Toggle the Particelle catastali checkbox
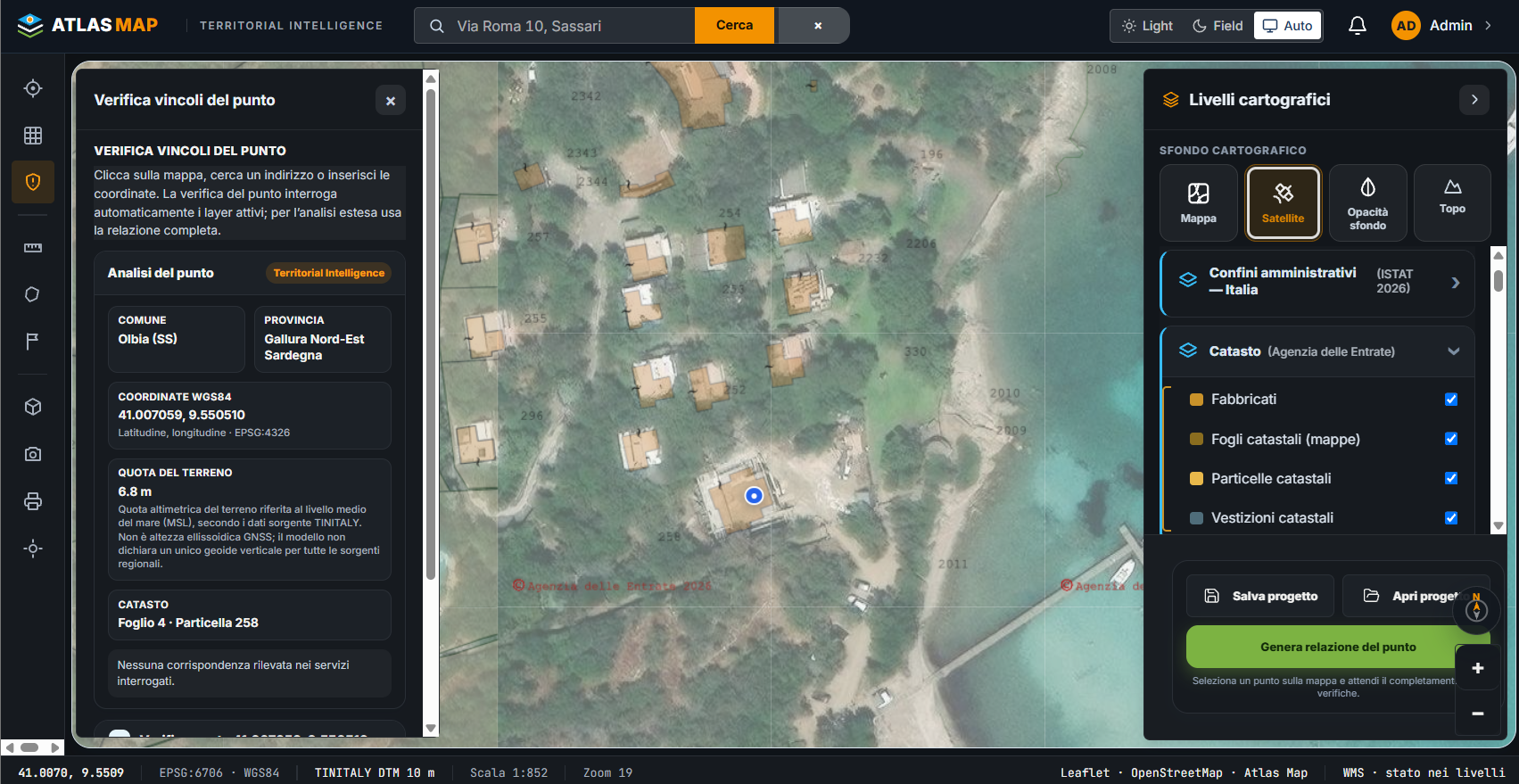Viewport: 1519px width, 784px height. pos(1451,478)
